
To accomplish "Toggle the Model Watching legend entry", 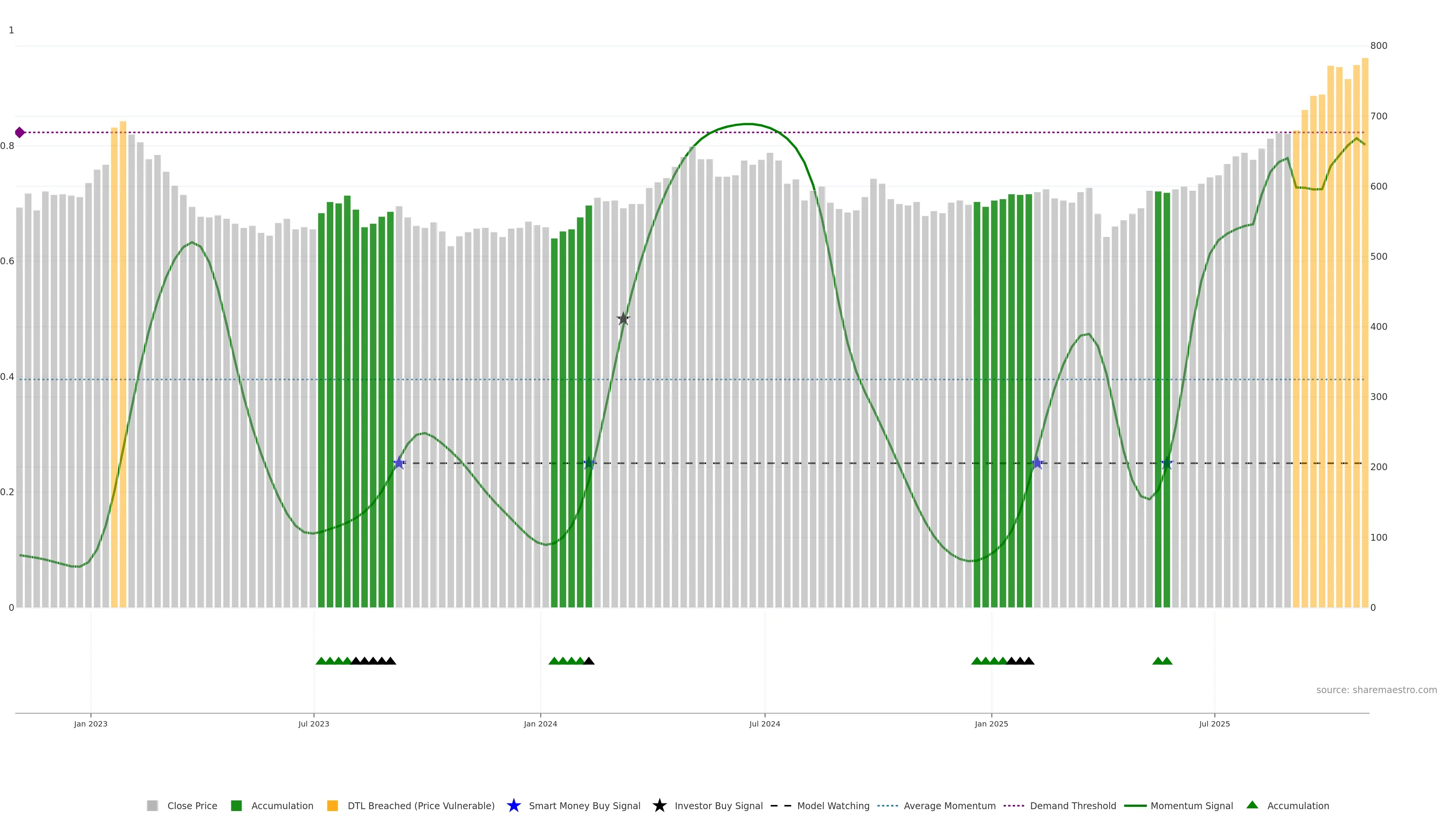I will pos(833,805).
